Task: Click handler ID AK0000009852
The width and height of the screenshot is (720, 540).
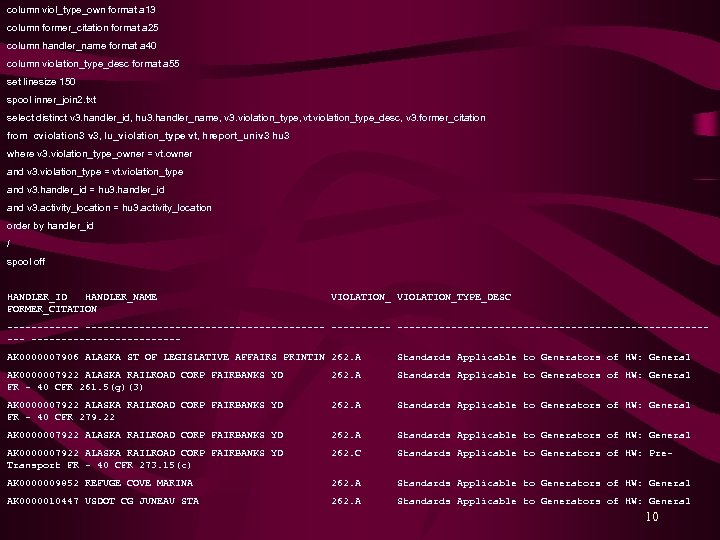Action: (43, 483)
